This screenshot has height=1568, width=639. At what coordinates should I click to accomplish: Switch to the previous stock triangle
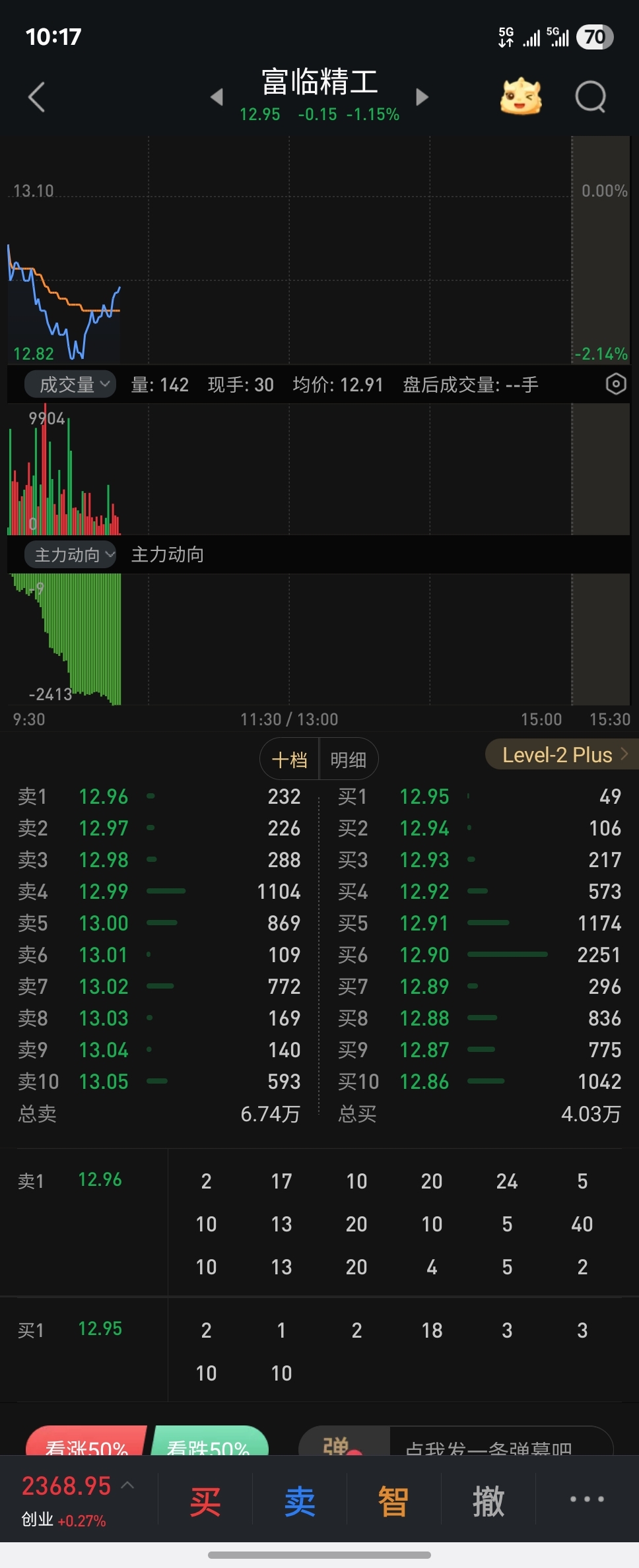tap(217, 97)
